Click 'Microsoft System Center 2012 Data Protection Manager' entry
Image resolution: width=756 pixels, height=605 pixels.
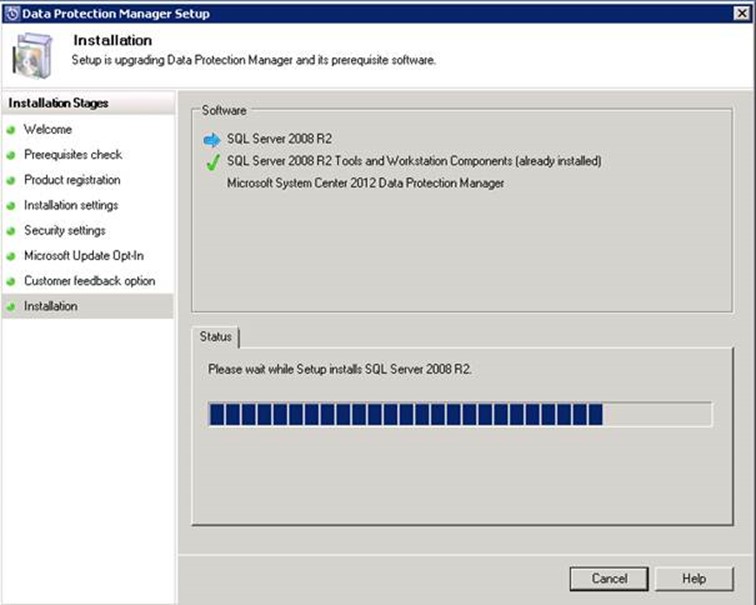(x=365, y=183)
